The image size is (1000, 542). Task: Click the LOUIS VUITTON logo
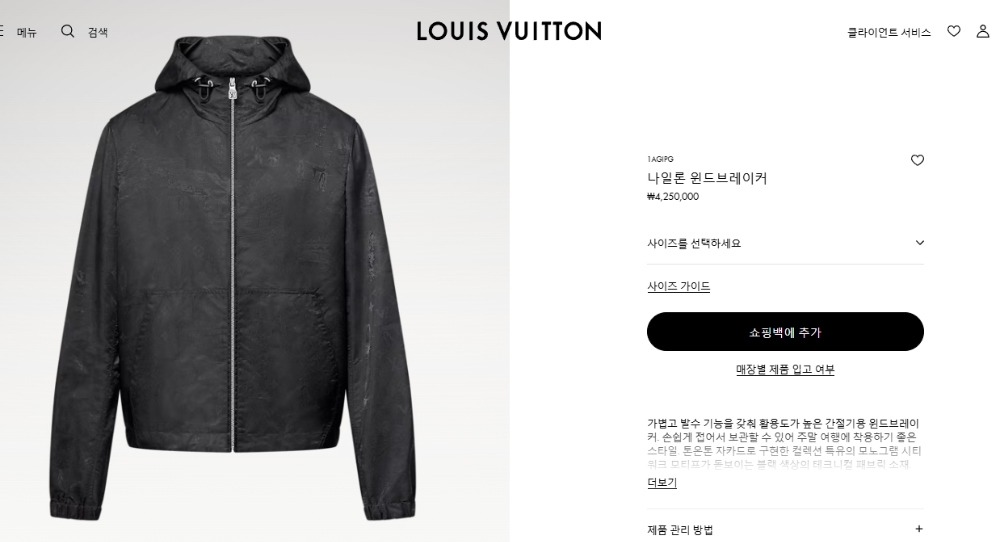[509, 31]
